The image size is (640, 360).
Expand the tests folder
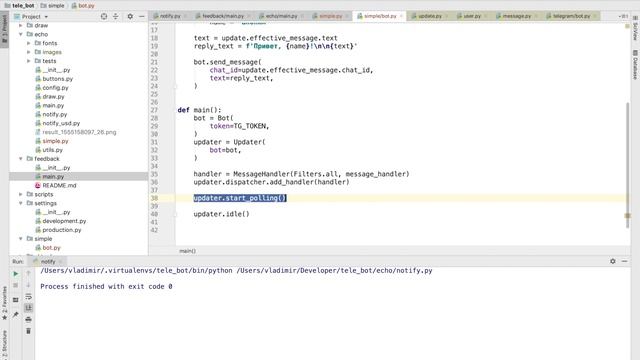(29, 61)
